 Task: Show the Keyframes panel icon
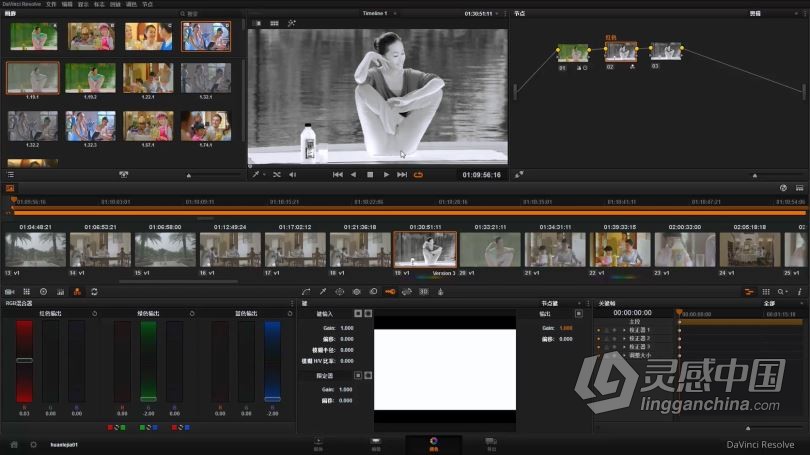749,292
